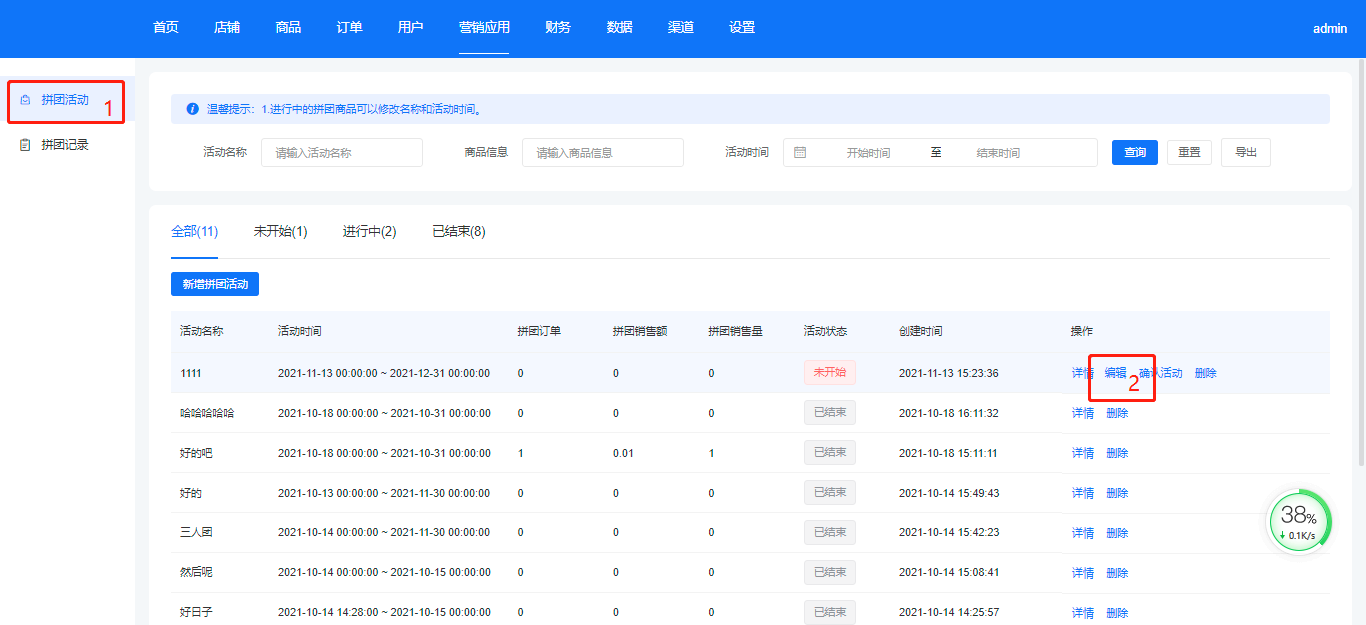Switch to the 进行中(2) tab

pyautogui.click(x=369, y=232)
